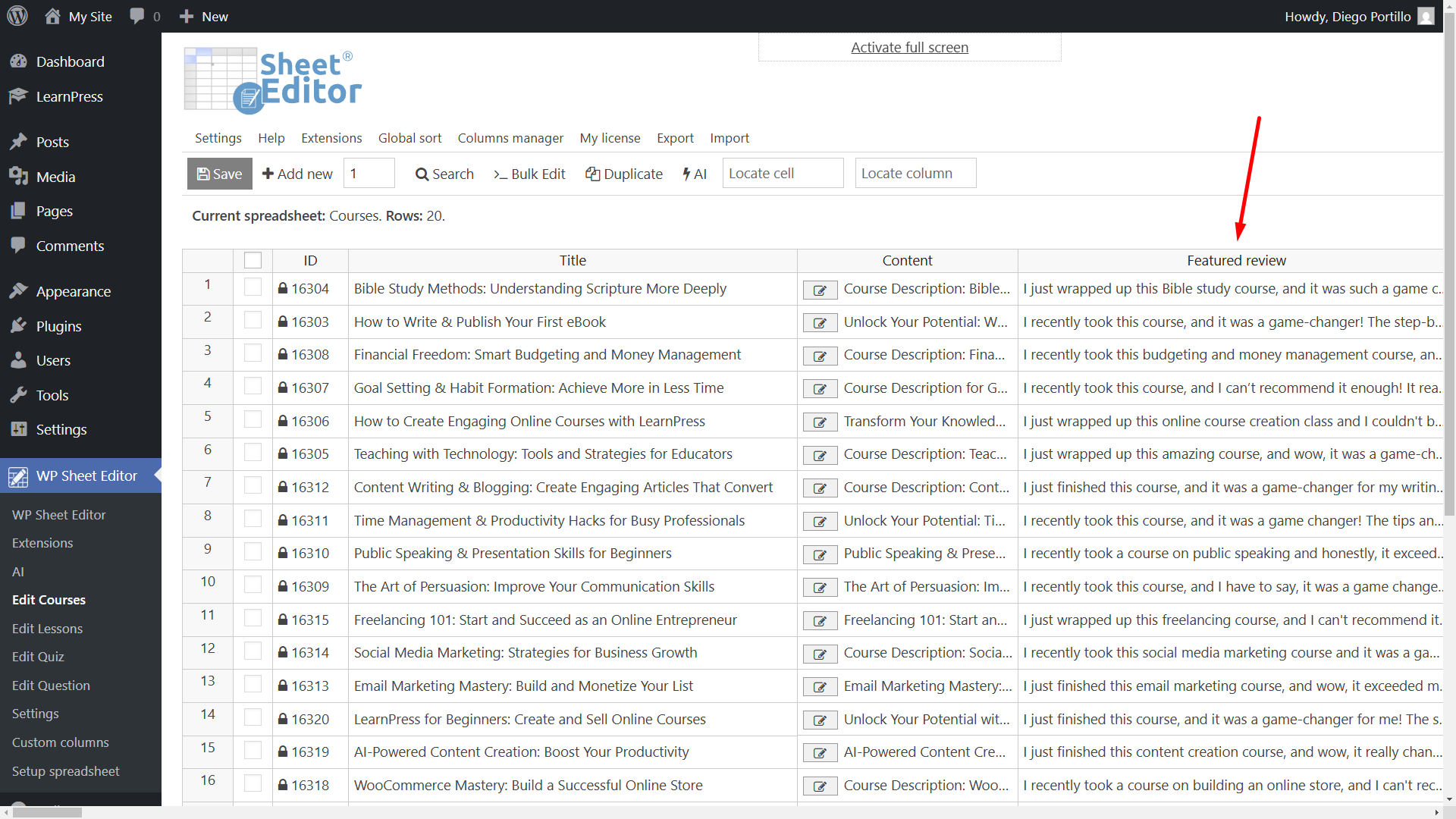1456x819 pixels.
Task: Open content editor for row 16320
Action: click(820, 720)
